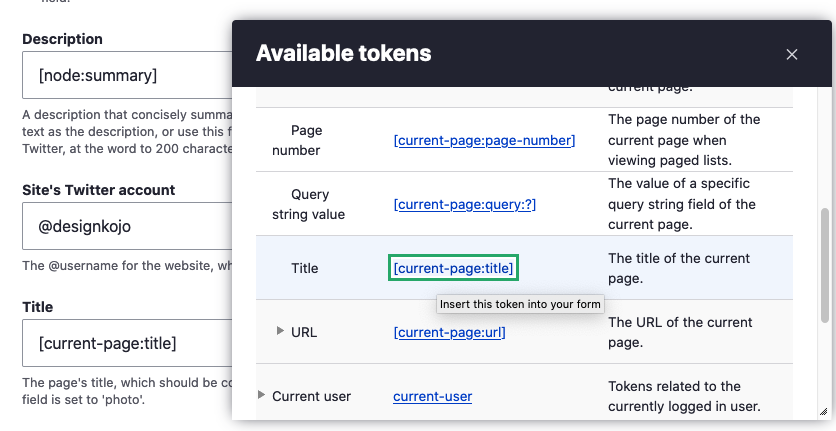
Task: Open the current-user token link
Action: 432,396
